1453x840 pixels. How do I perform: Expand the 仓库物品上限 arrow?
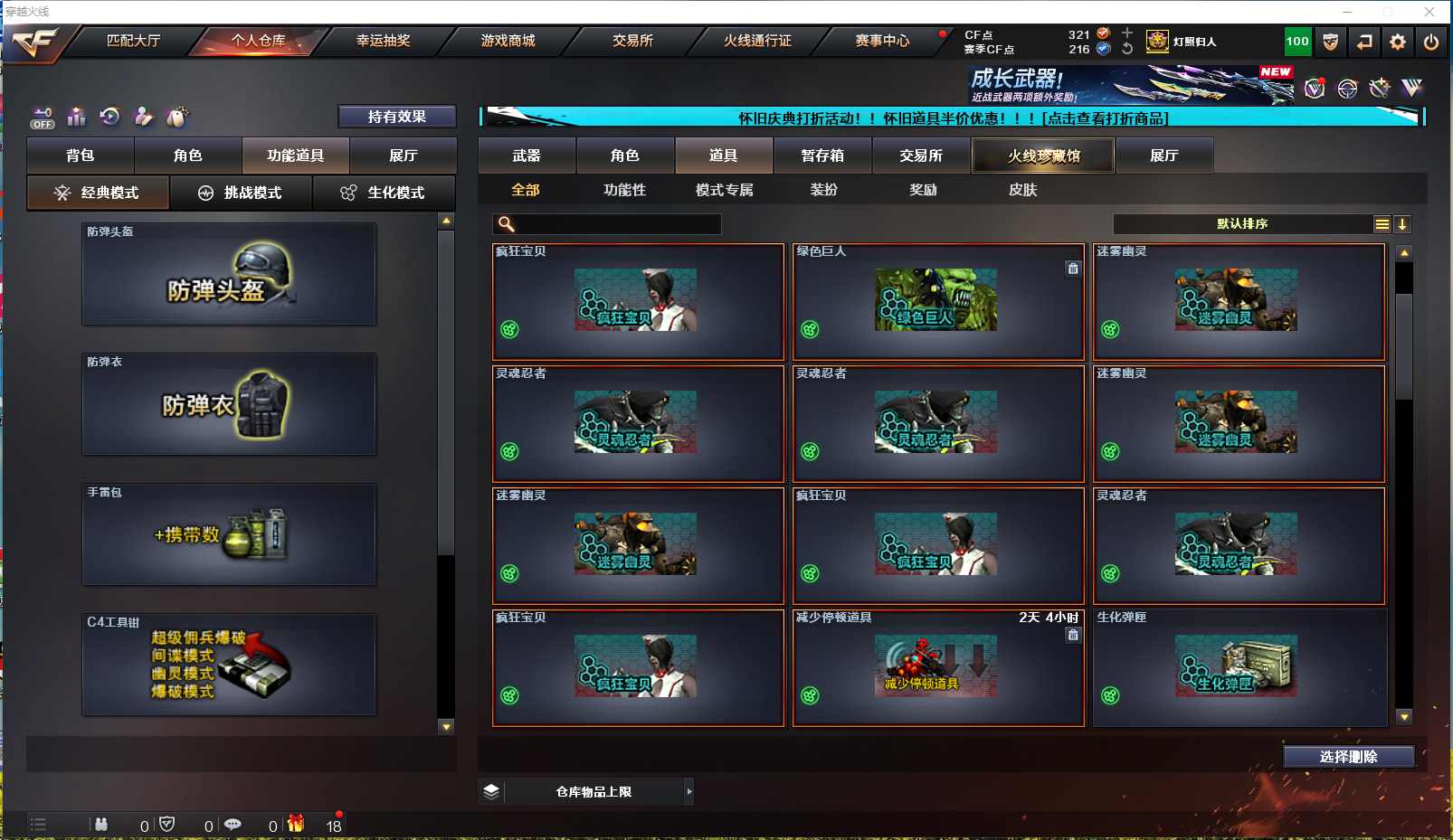tap(689, 792)
